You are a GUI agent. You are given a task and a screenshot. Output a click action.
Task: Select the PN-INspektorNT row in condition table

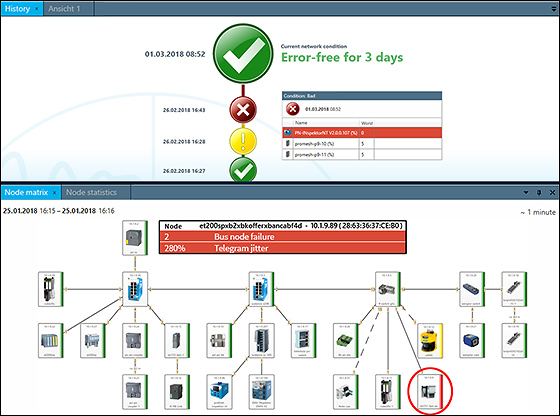(362, 133)
